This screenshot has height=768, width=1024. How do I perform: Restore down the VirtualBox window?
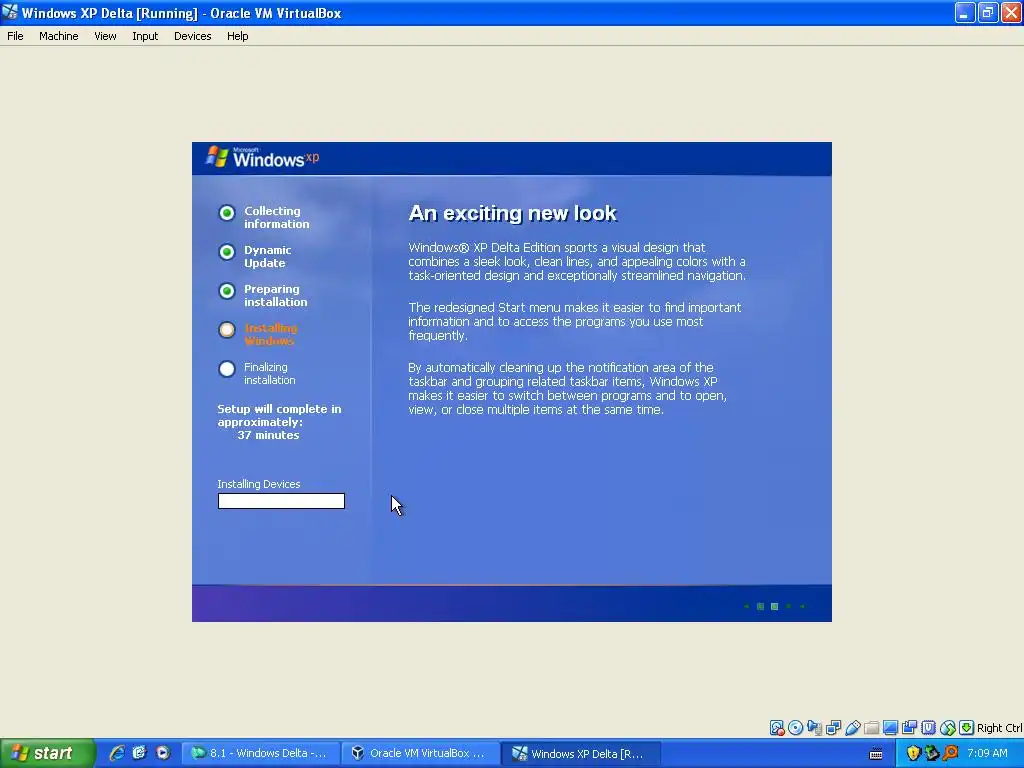point(987,12)
